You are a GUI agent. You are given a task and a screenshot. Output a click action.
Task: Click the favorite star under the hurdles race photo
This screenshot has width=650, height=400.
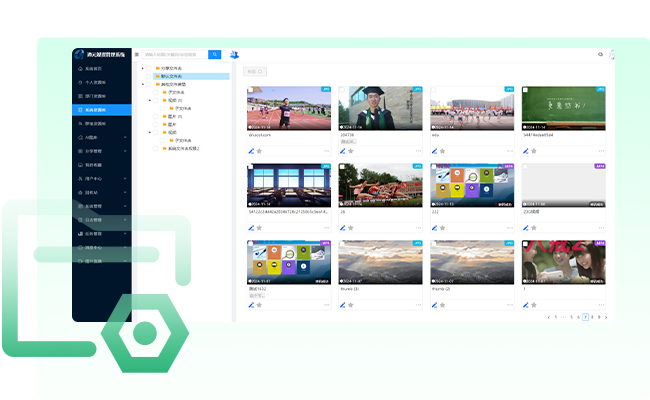352,228
